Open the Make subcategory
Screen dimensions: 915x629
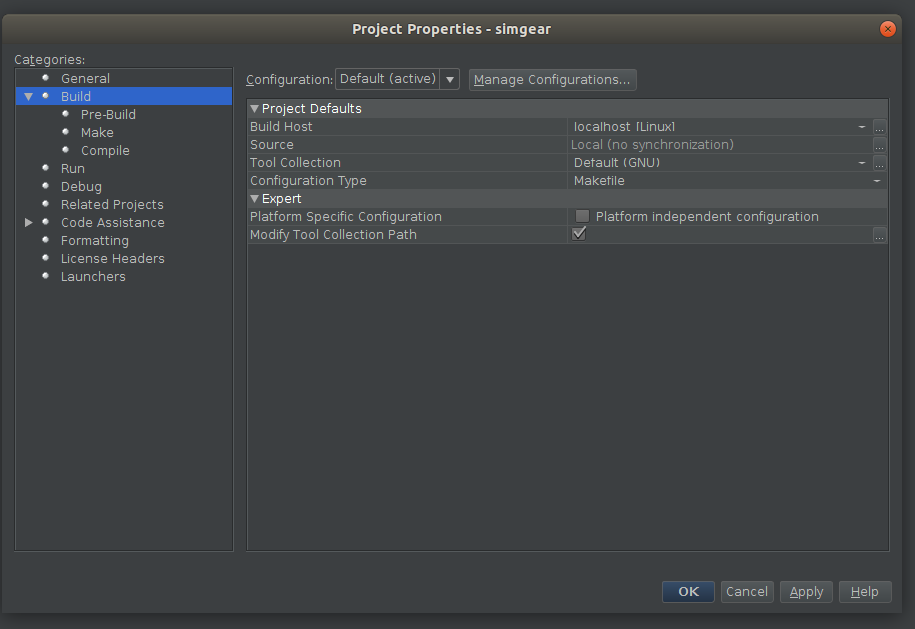pos(97,132)
